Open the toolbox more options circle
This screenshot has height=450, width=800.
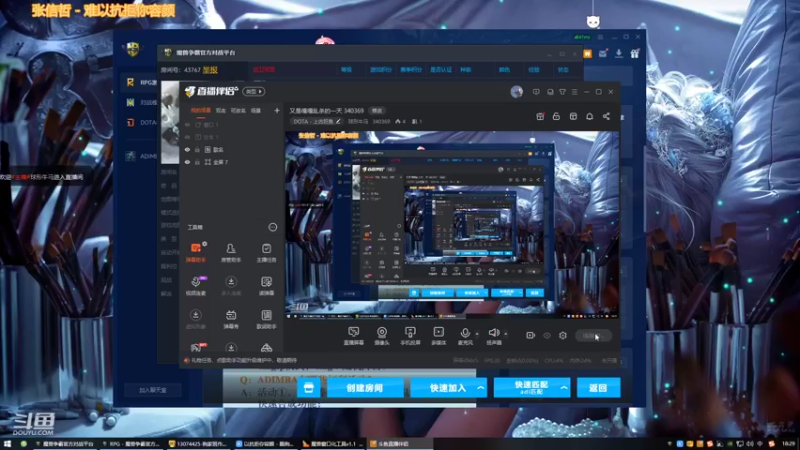tap(272, 227)
